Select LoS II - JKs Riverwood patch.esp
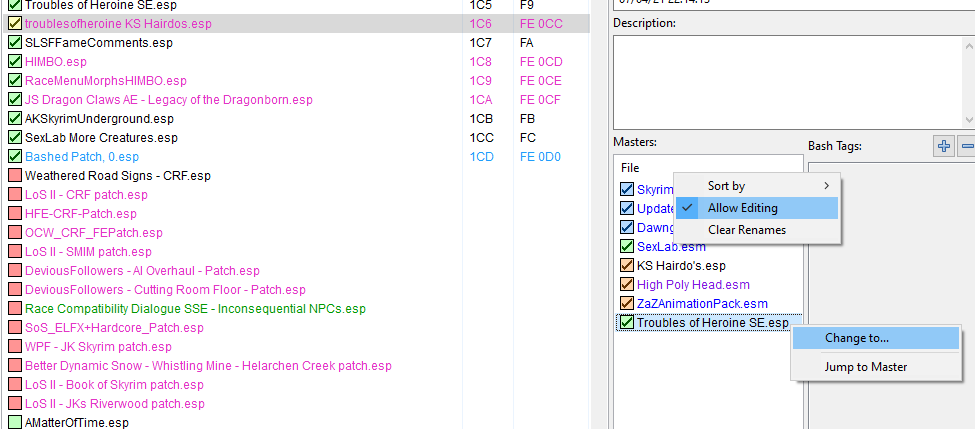The image size is (975, 429). (x=114, y=404)
